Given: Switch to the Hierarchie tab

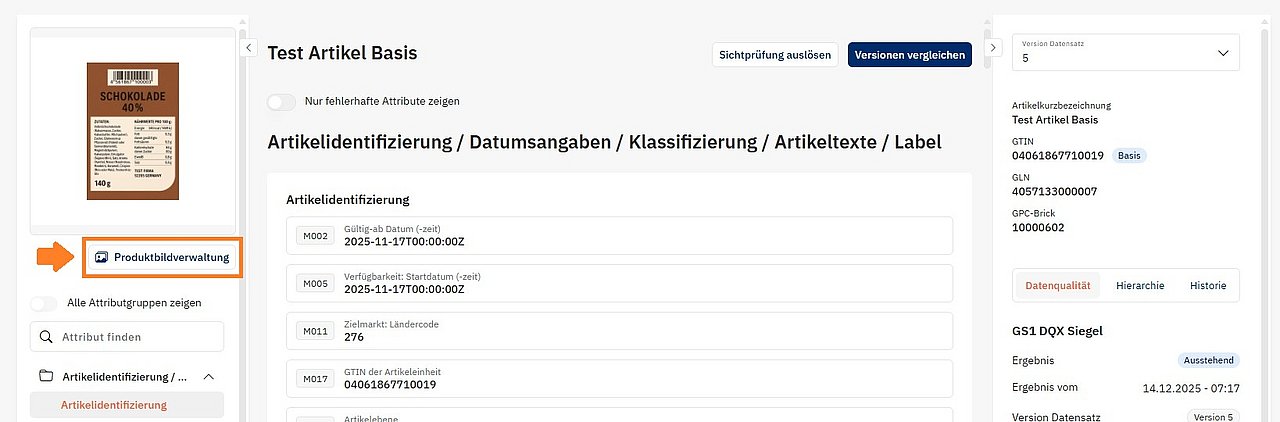Looking at the screenshot, I should tap(1140, 285).
